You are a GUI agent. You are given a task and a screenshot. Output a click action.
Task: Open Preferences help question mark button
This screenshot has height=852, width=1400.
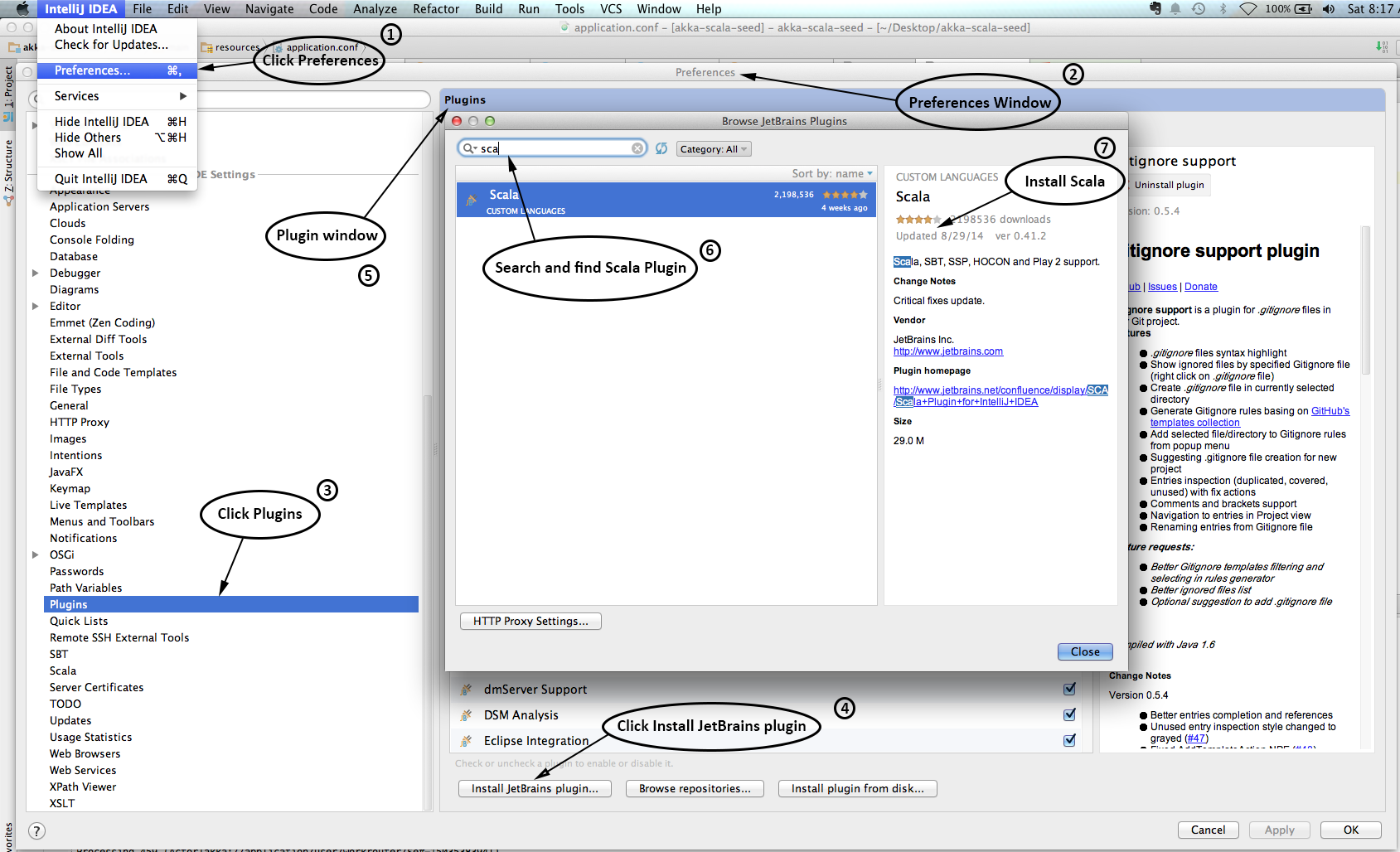point(36,830)
